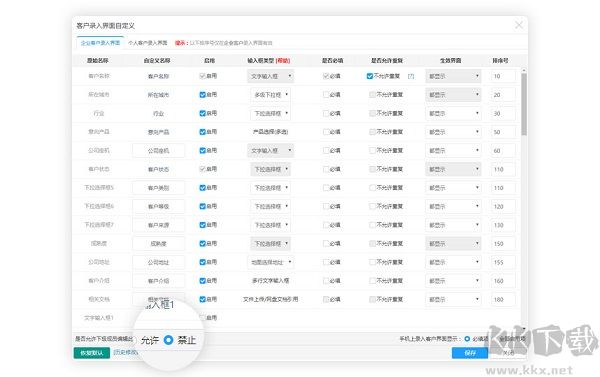Screen dimensions: 600x377
Task: Open 都显示 dropdown in the 相关文档 row
Action: 453,299
